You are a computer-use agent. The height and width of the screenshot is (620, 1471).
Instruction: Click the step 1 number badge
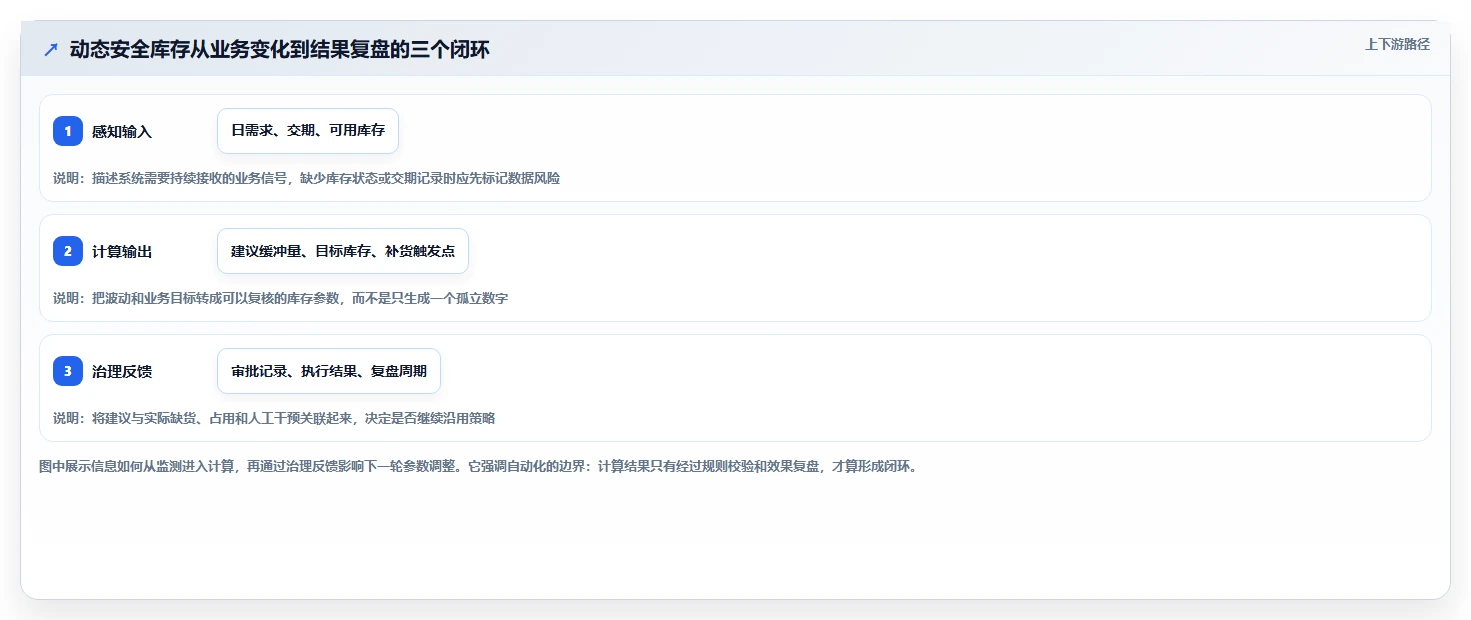pos(68,131)
